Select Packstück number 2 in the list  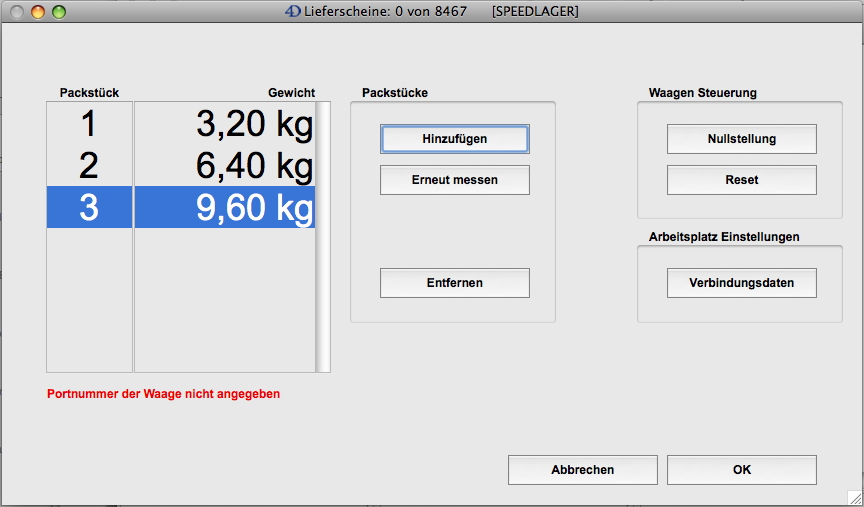click(x=89, y=166)
